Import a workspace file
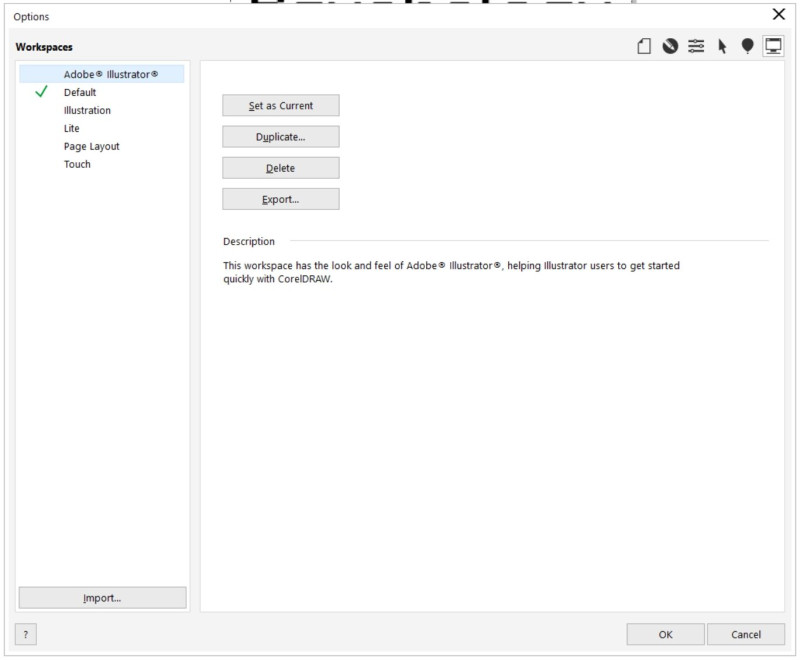800x660 pixels. pos(103,598)
